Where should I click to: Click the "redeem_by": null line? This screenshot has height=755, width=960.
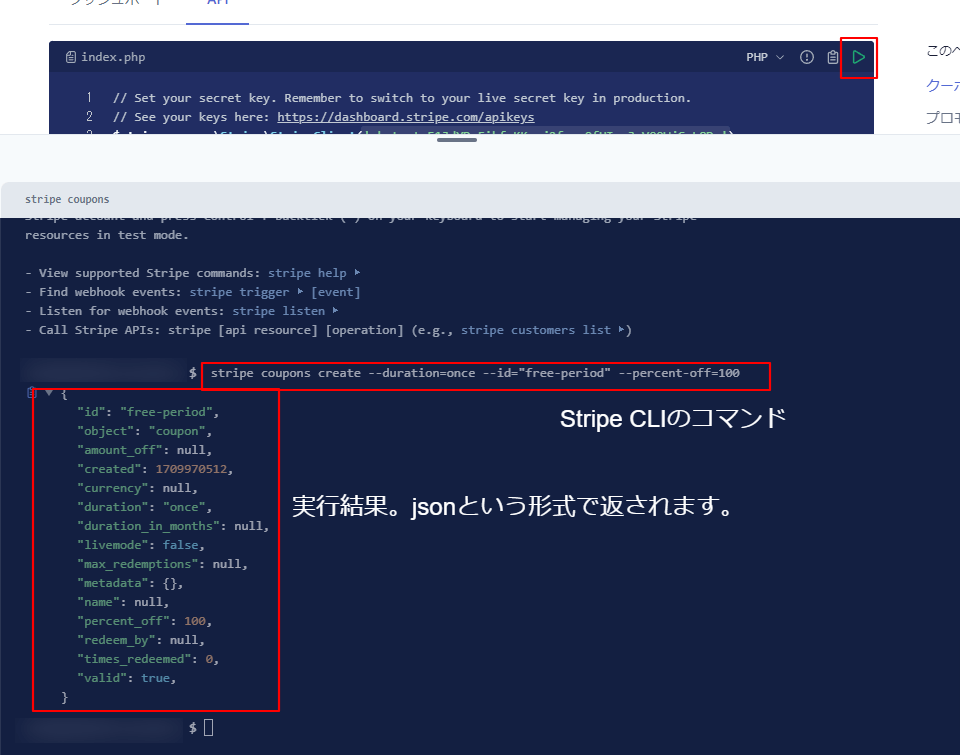[x=140, y=640]
